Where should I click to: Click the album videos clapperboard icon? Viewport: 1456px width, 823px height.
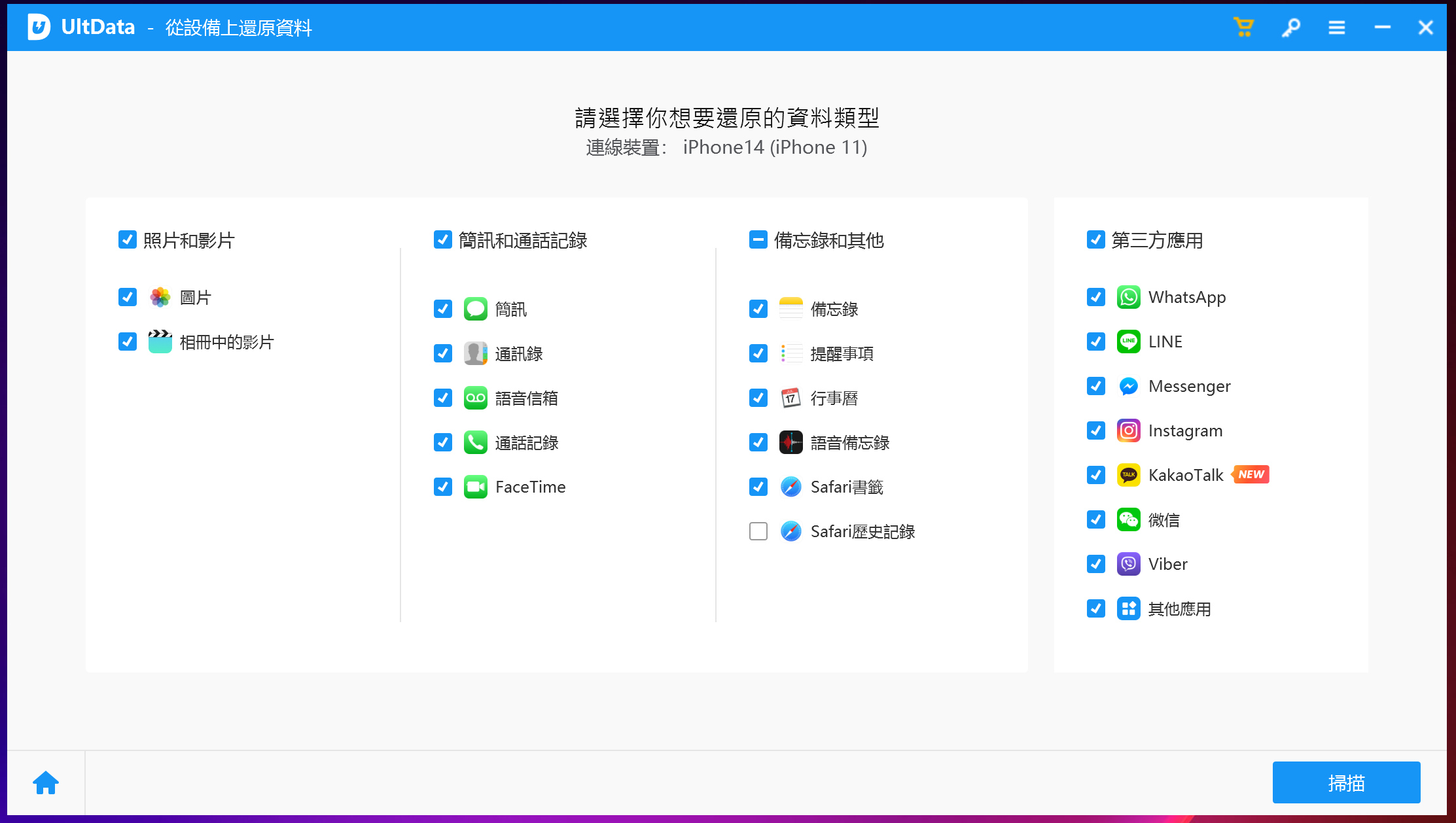point(160,341)
